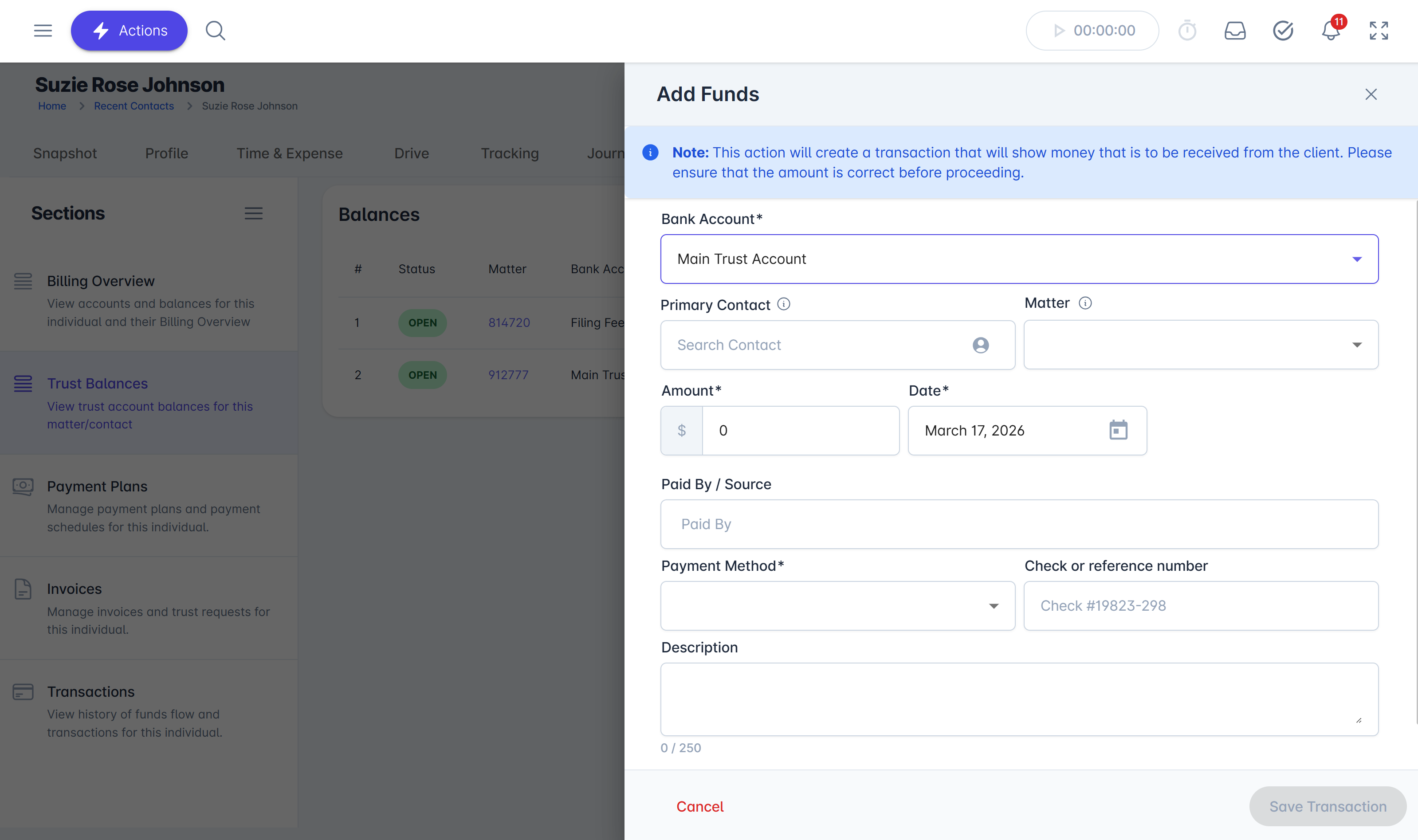Toggle fullscreen expand icon

tap(1379, 31)
